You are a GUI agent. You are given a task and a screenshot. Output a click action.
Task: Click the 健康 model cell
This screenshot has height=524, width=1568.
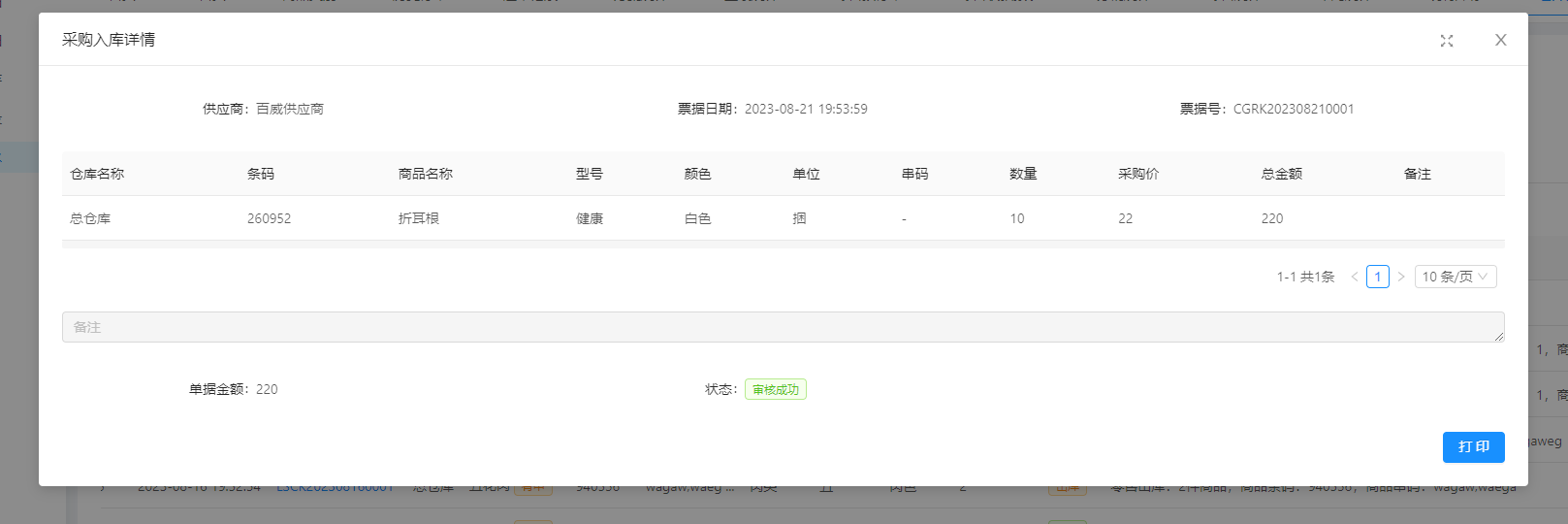(590, 218)
